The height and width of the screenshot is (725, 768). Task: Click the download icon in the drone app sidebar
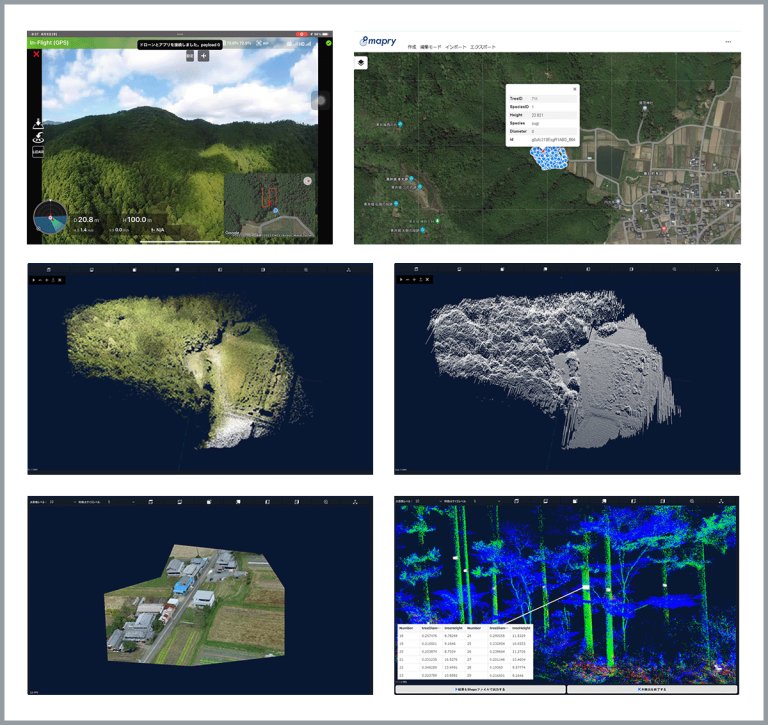[x=38, y=122]
